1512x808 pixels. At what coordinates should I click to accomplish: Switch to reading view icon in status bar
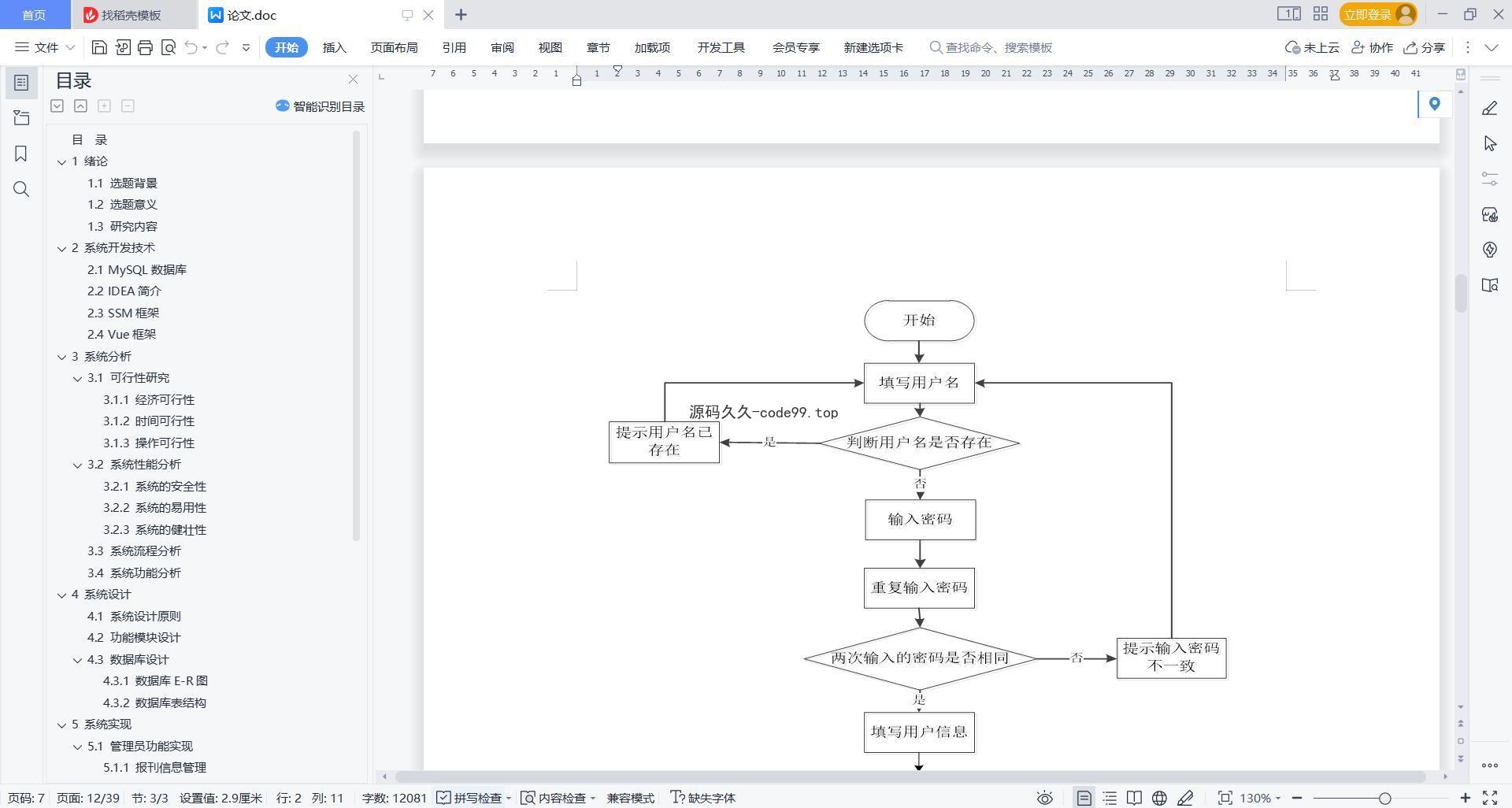[x=1134, y=798]
